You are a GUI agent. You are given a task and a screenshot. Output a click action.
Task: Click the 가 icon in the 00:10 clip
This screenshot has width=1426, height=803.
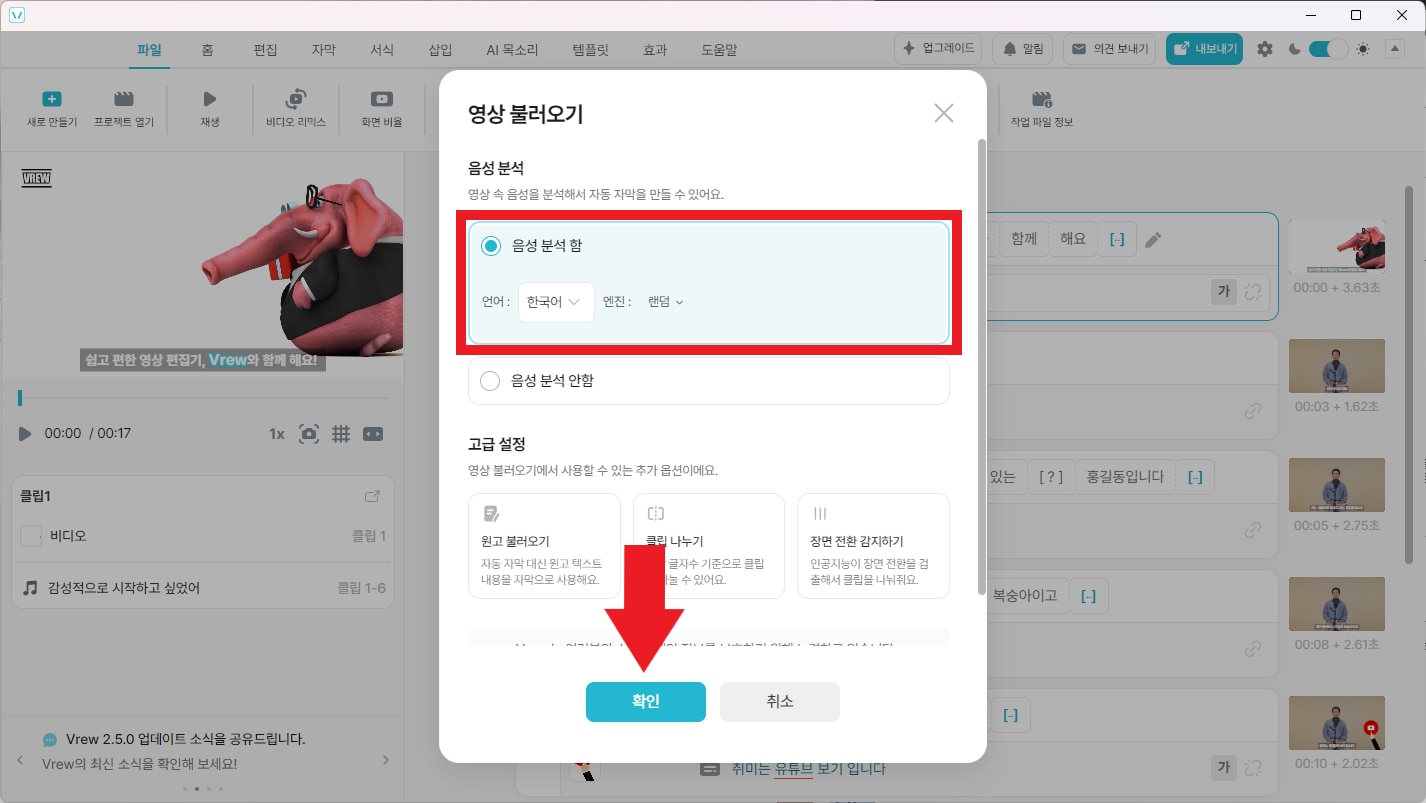pos(1223,768)
